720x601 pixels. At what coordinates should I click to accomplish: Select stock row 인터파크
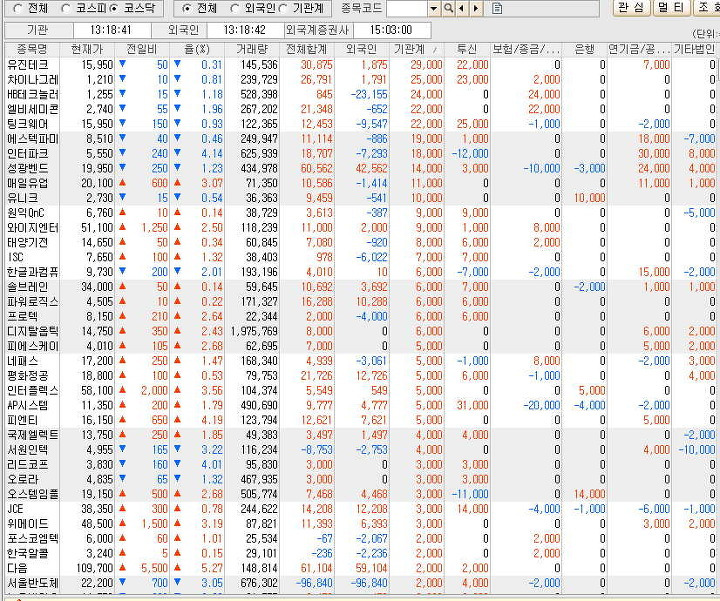point(360,153)
